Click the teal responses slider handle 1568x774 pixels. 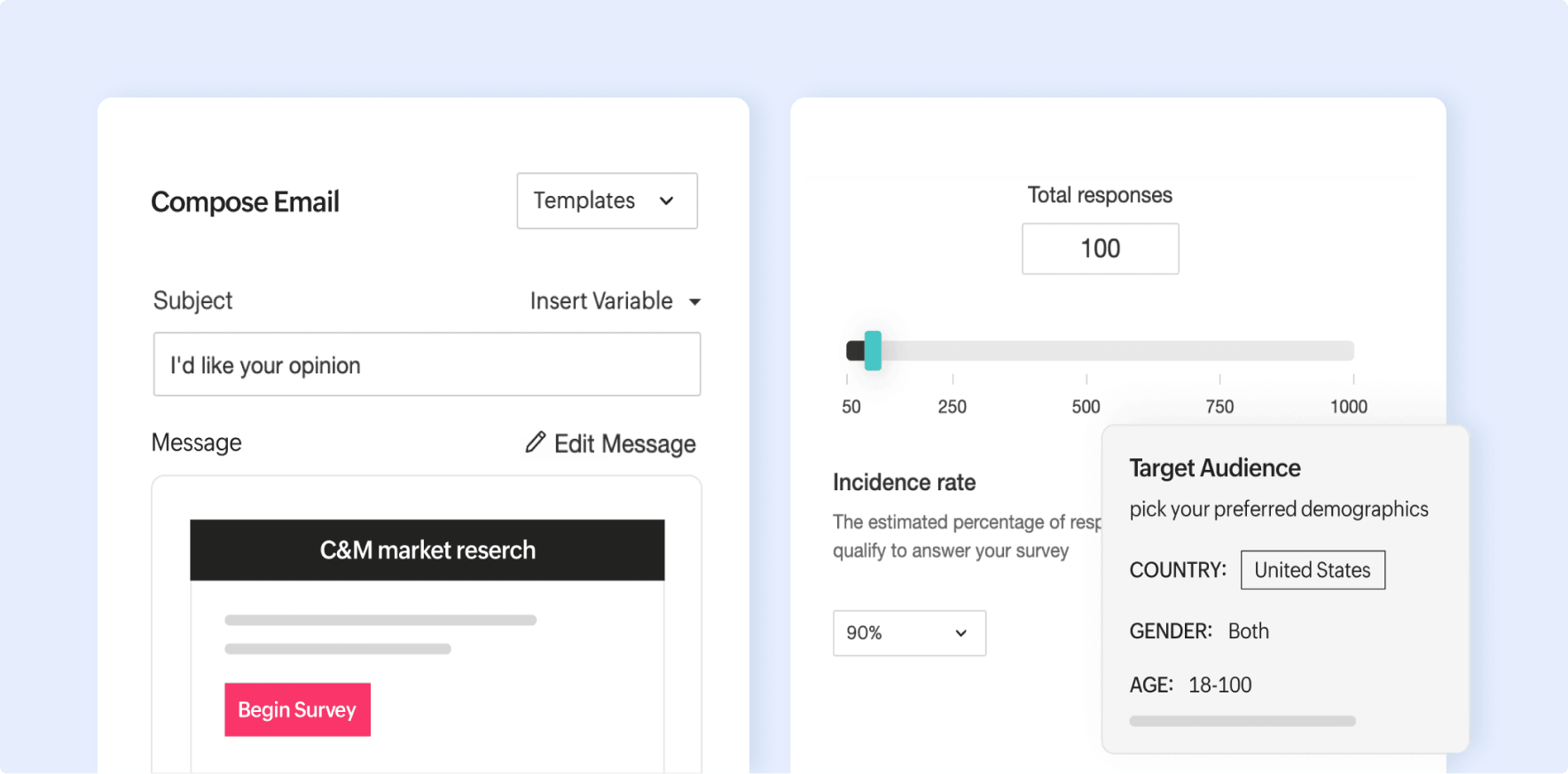click(873, 350)
